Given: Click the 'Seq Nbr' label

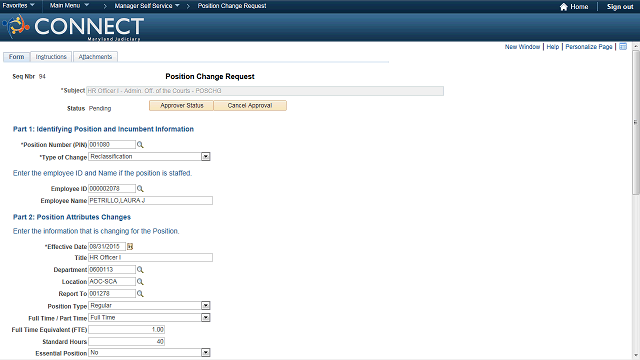Looking at the screenshot, I should pos(23,76).
